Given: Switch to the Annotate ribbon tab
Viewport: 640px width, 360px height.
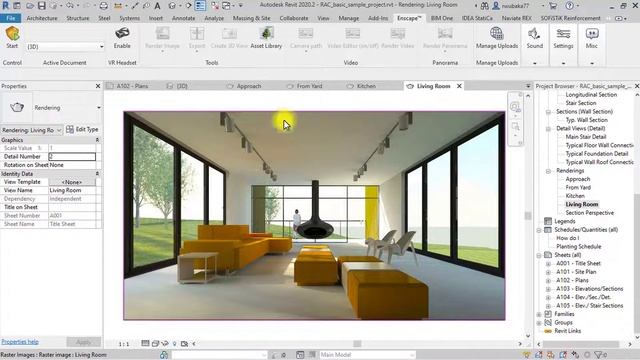Looking at the screenshot, I should [183, 18].
